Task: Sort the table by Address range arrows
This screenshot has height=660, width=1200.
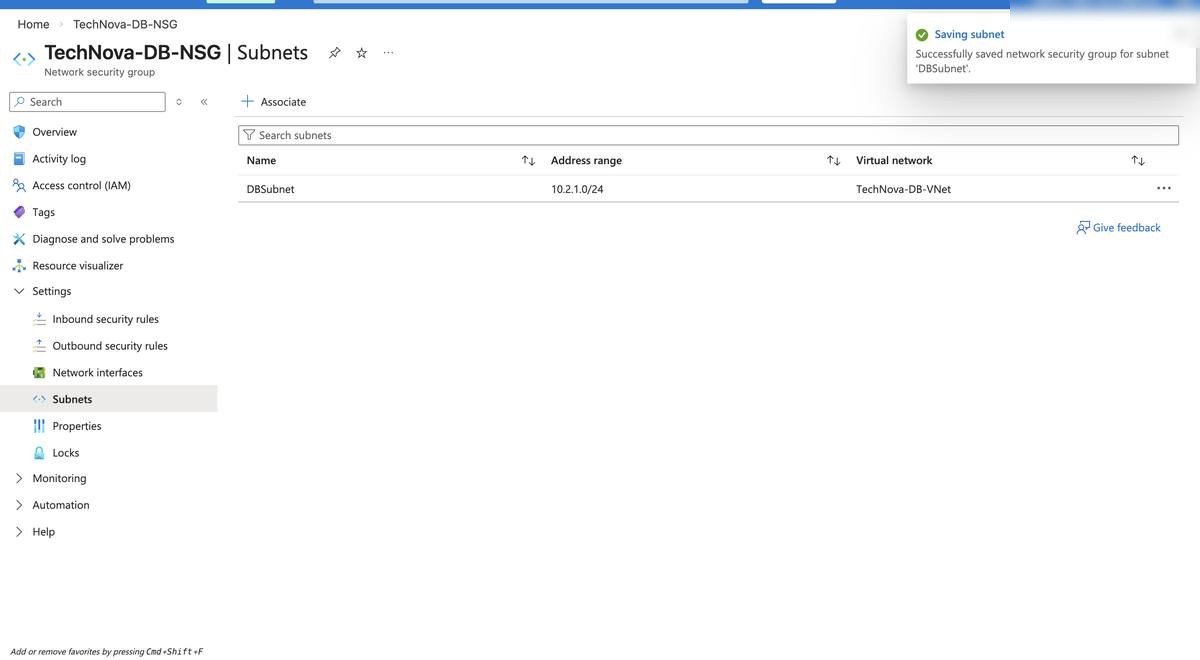Action: click(833, 161)
